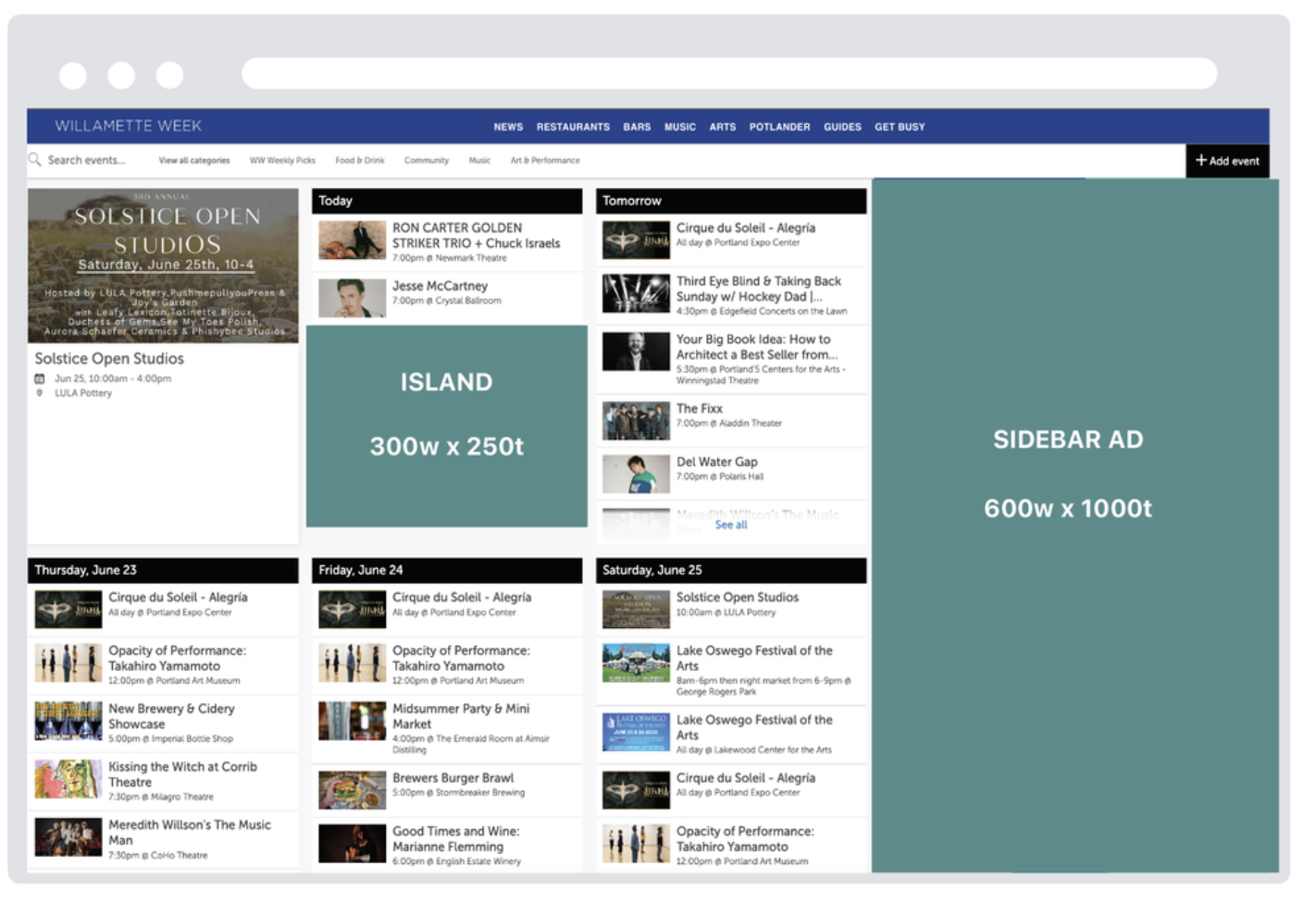Open Good Times and Wine: Marianne Flemming
This screenshot has width=1316, height=903.
click(456, 839)
